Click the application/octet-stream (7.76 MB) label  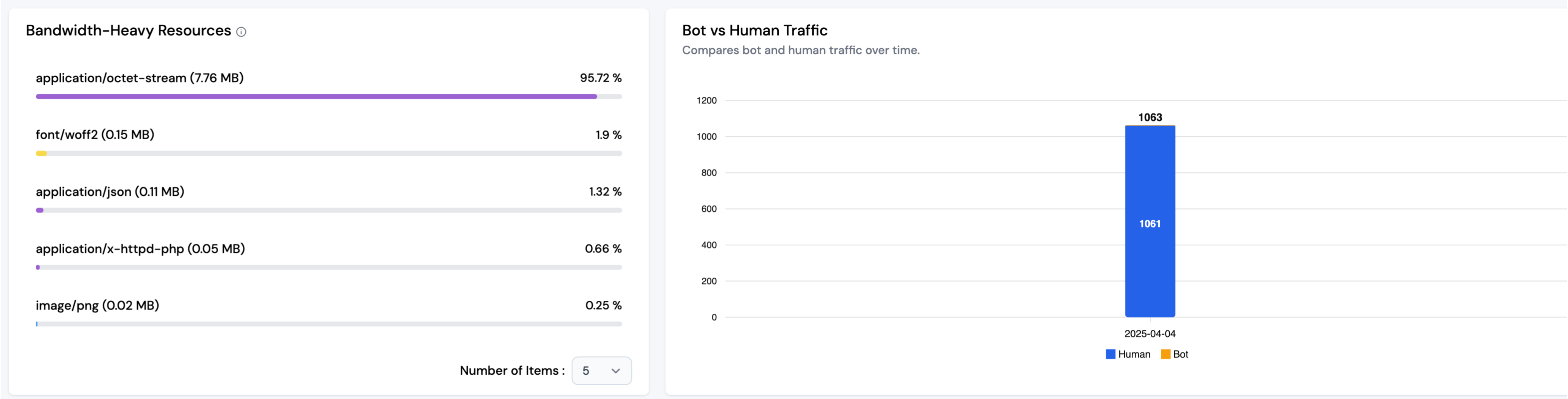pos(139,78)
